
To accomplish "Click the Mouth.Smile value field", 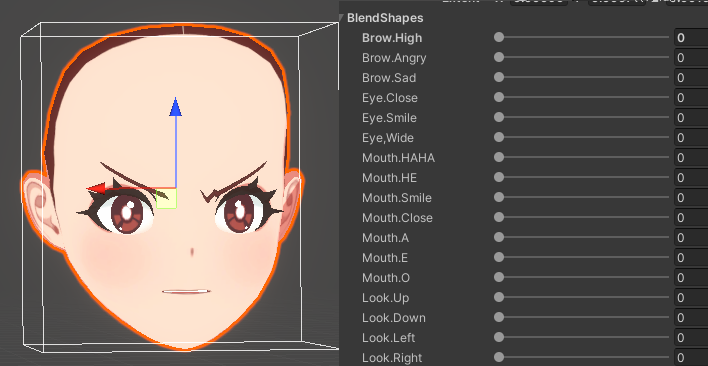I will pos(691,197).
